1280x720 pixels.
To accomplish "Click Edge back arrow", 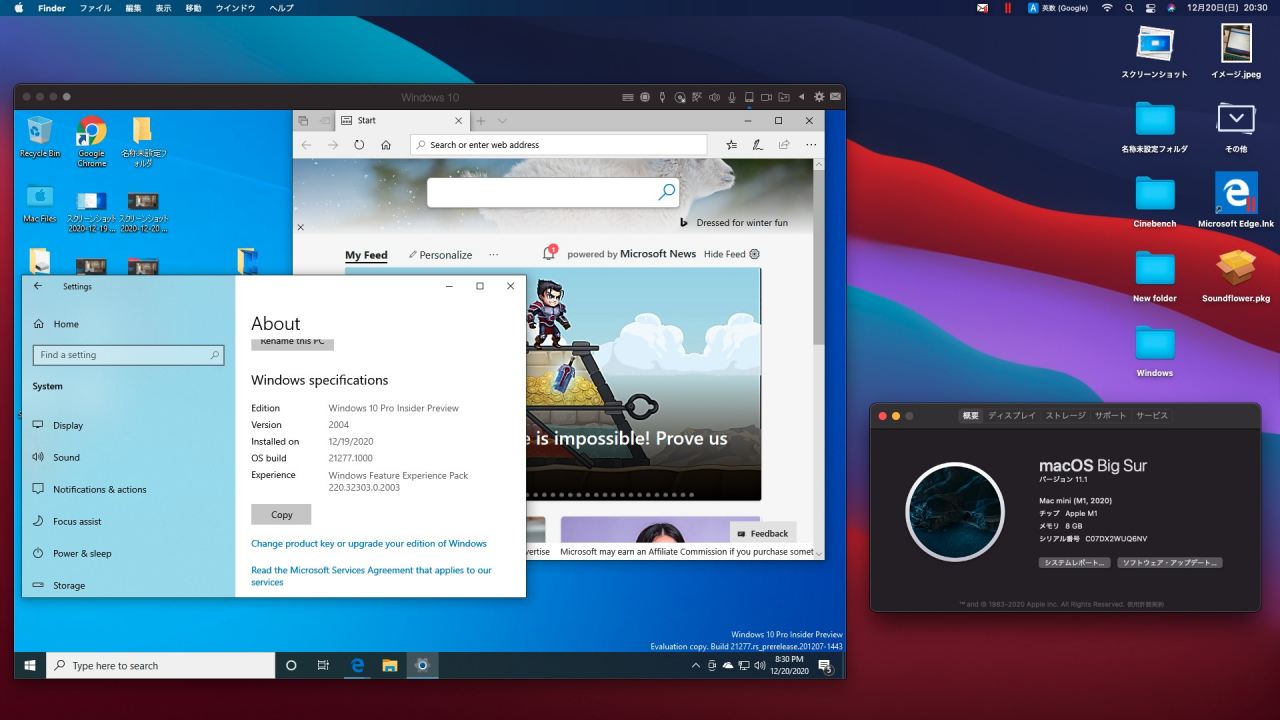I will (306, 145).
